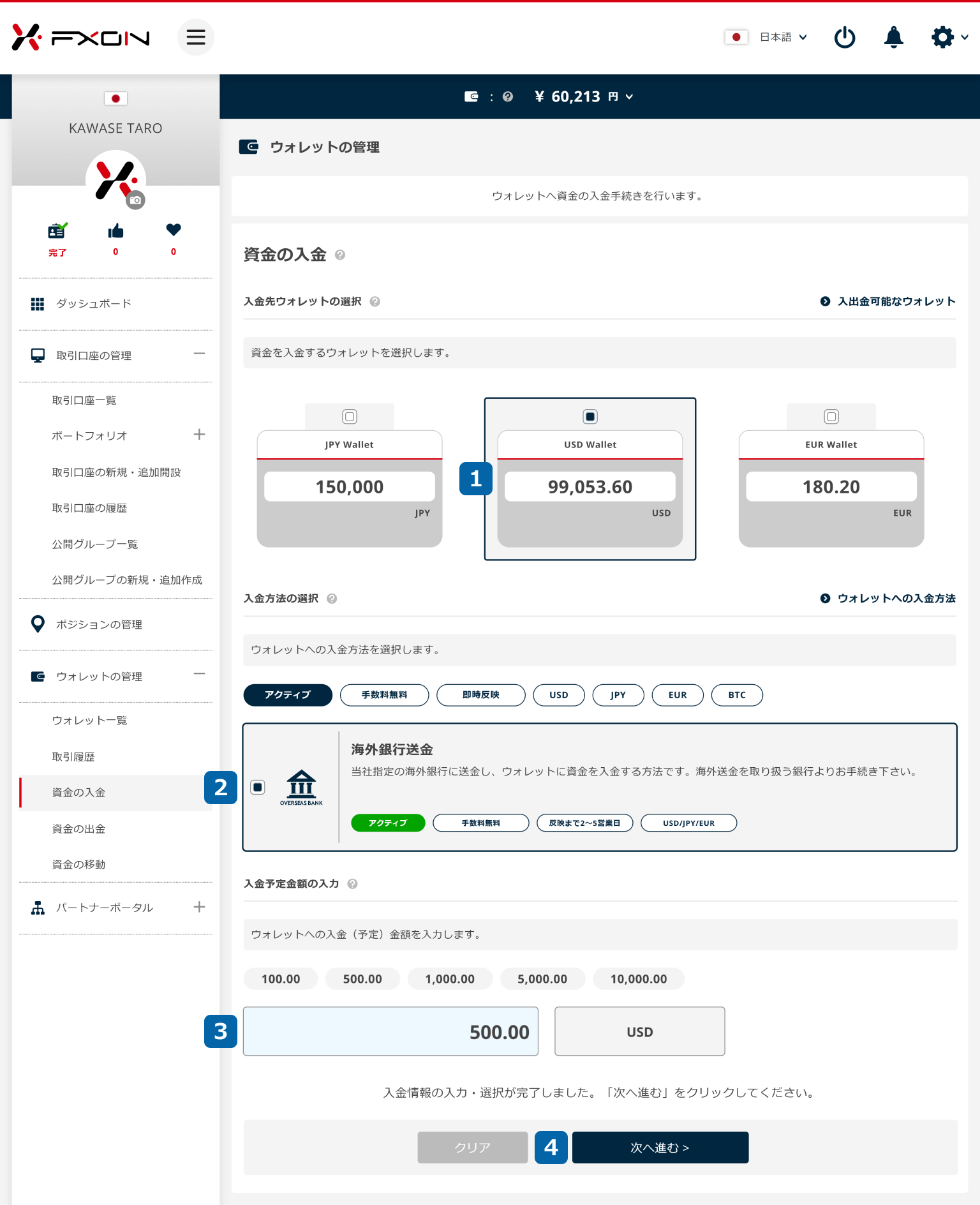
Task: Check the JPY Wallet checkbox
Action: pyautogui.click(x=350, y=417)
